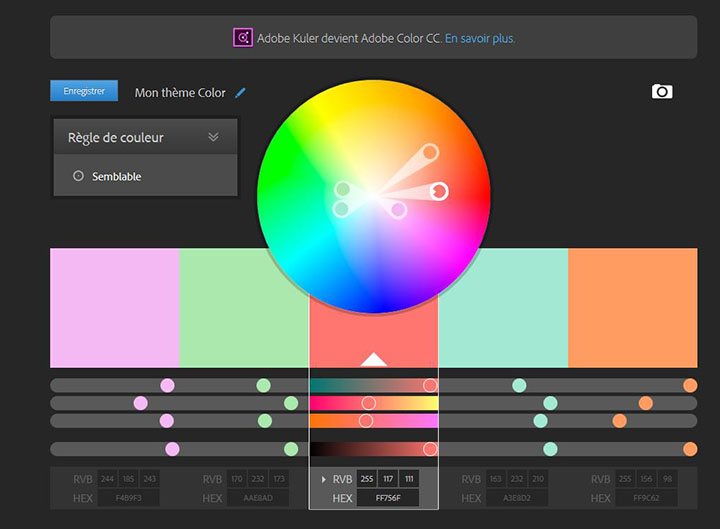Click the RVB field showing 170
720x529 pixels.
[237, 479]
